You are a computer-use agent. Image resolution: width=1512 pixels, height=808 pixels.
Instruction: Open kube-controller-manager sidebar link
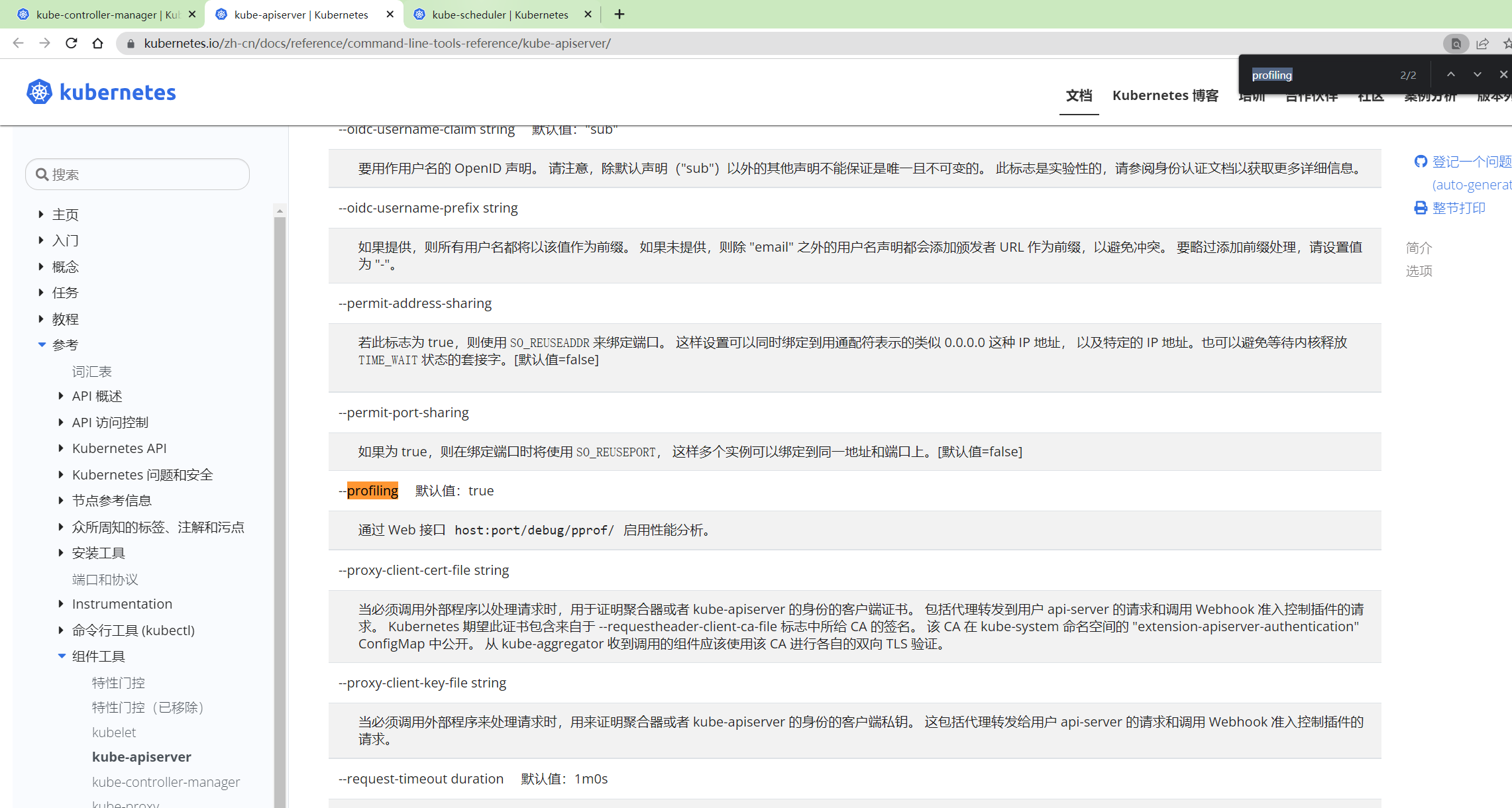click(x=166, y=782)
